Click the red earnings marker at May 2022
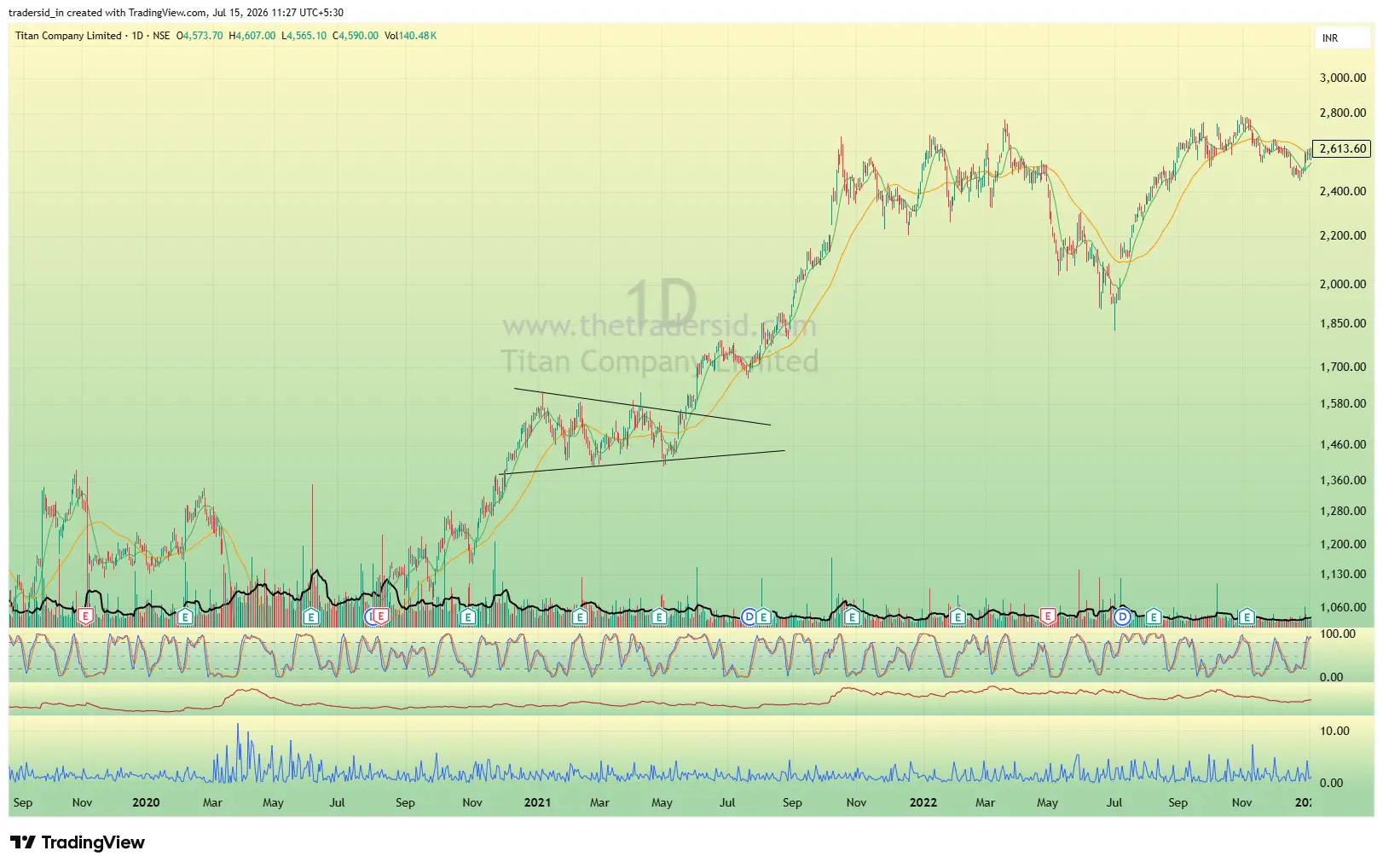This screenshot has width=1383, height=868. pyautogui.click(x=1048, y=616)
